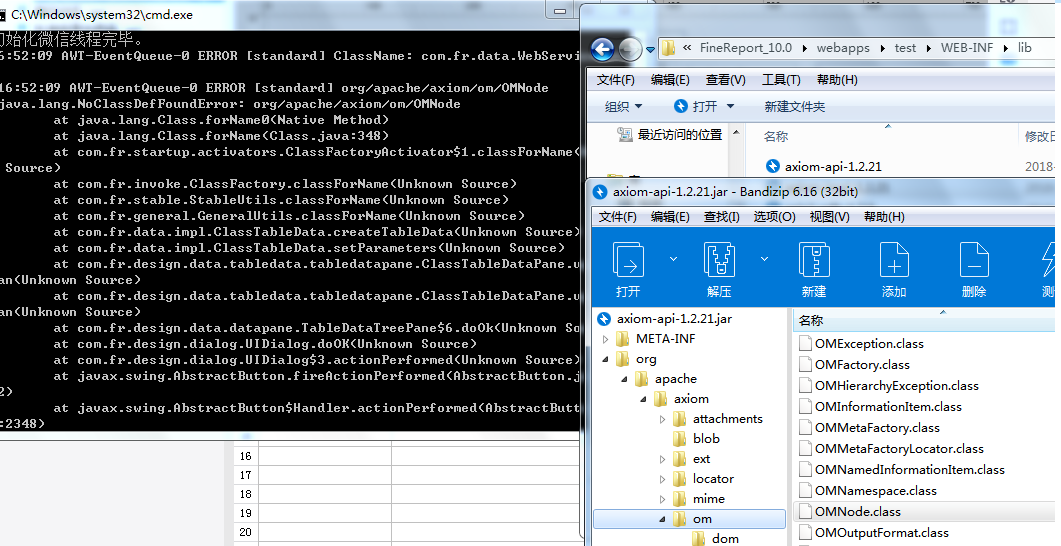This screenshot has width=1061, height=546.
Task: Select OMMetaFactoryLocator.class in the file list
Action: pos(899,449)
